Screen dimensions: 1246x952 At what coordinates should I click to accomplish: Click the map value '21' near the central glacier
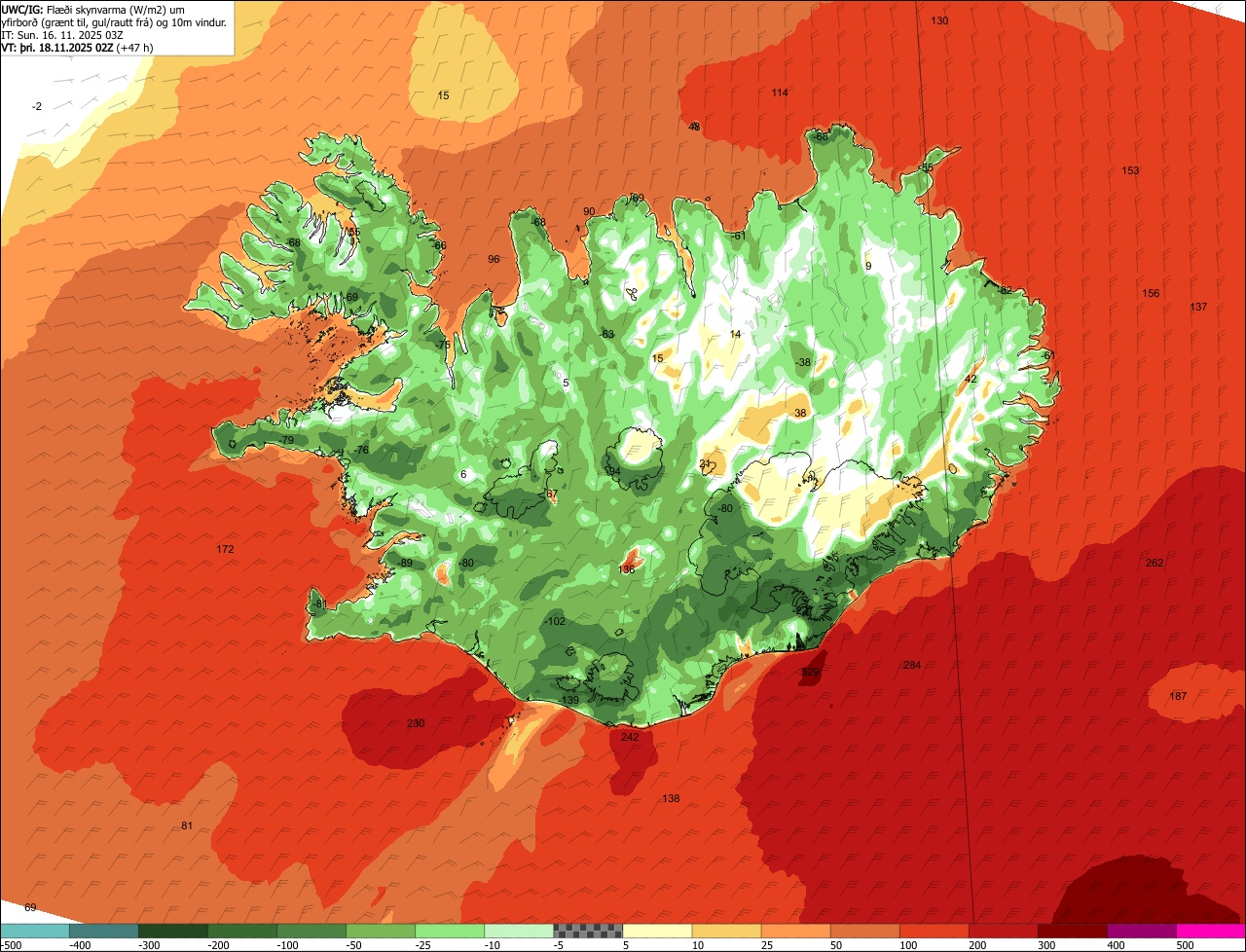click(706, 464)
